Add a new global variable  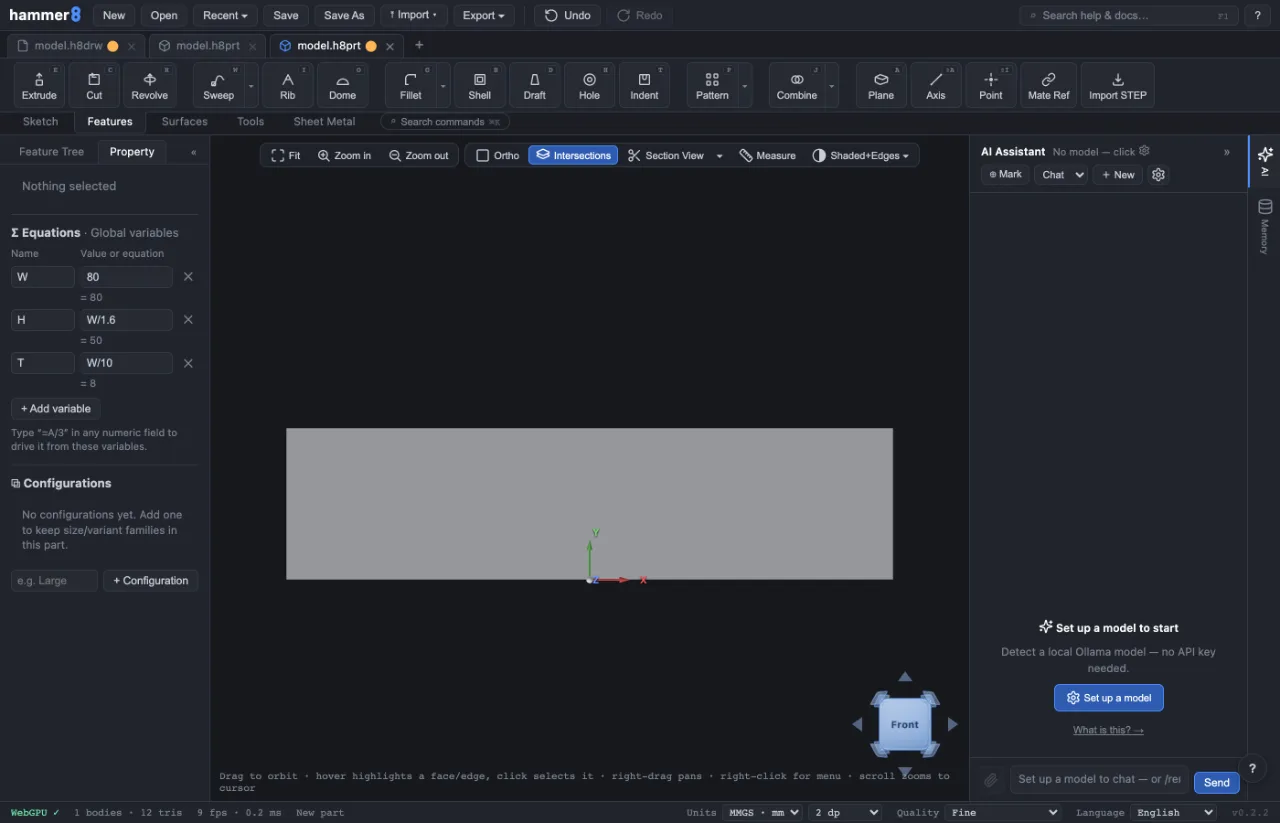click(56, 408)
